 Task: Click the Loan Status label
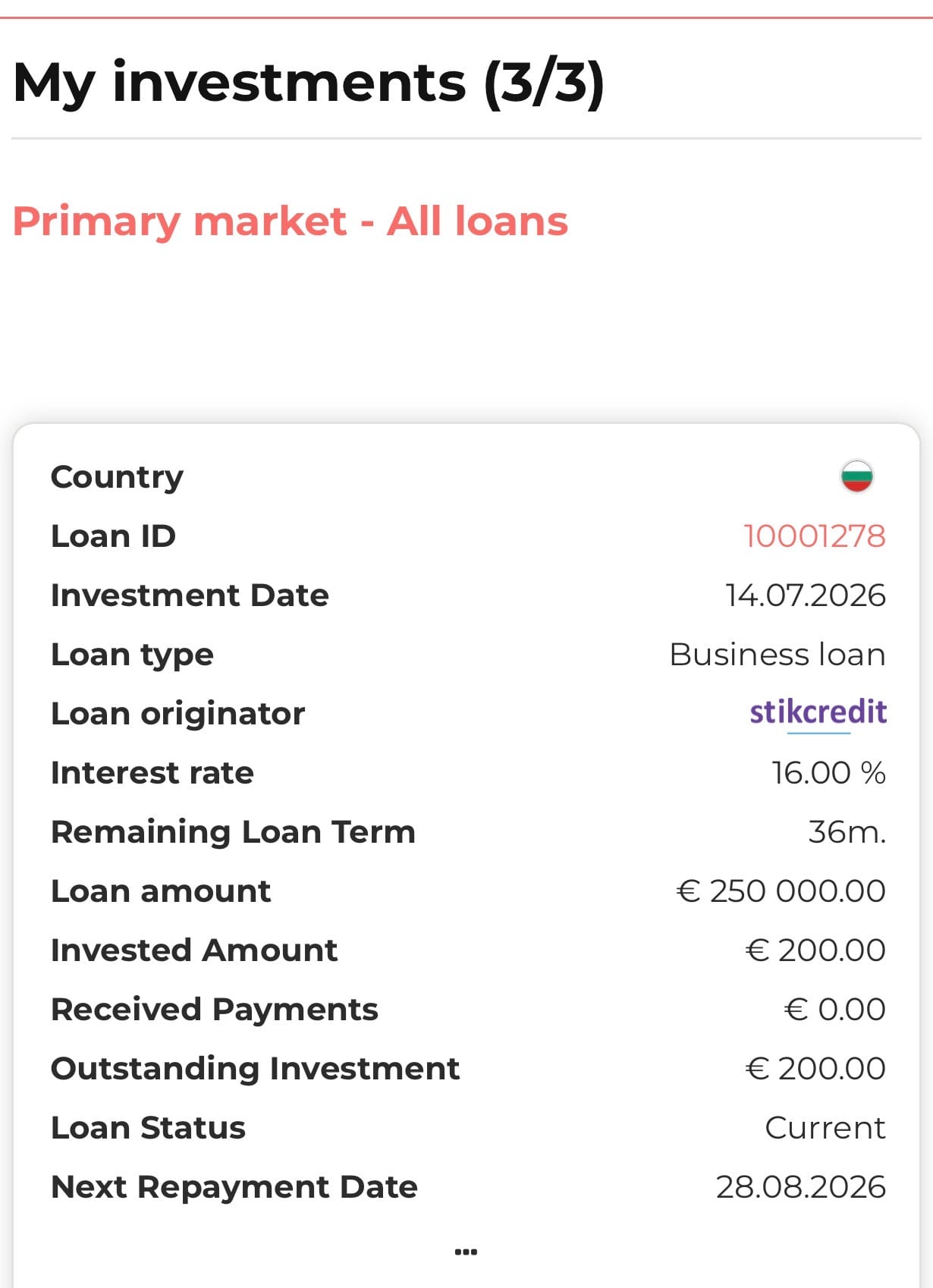pyautogui.click(x=148, y=1128)
